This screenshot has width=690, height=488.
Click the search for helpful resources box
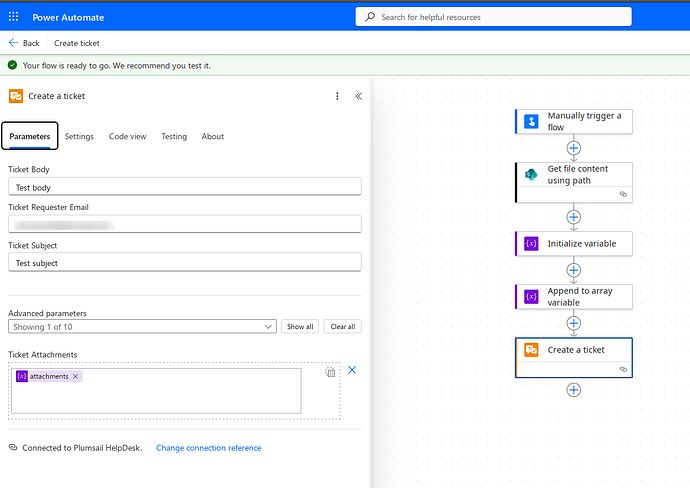493,17
